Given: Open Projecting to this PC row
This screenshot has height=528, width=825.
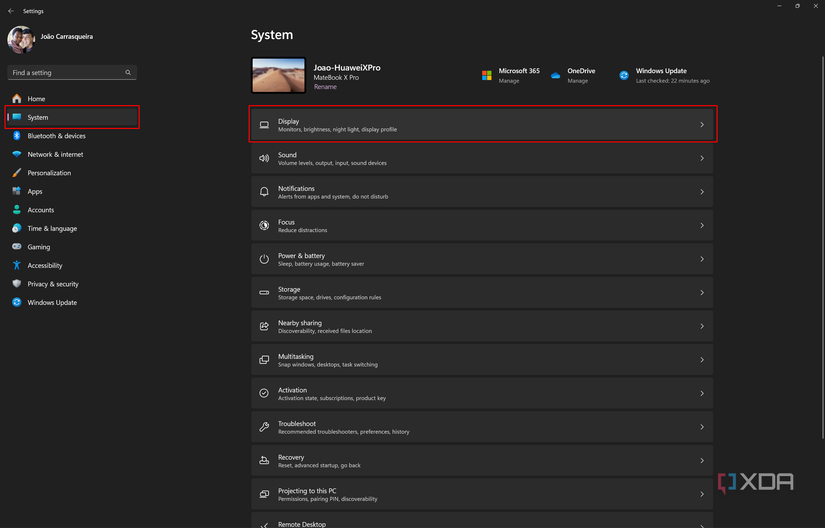Looking at the screenshot, I should tap(482, 494).
